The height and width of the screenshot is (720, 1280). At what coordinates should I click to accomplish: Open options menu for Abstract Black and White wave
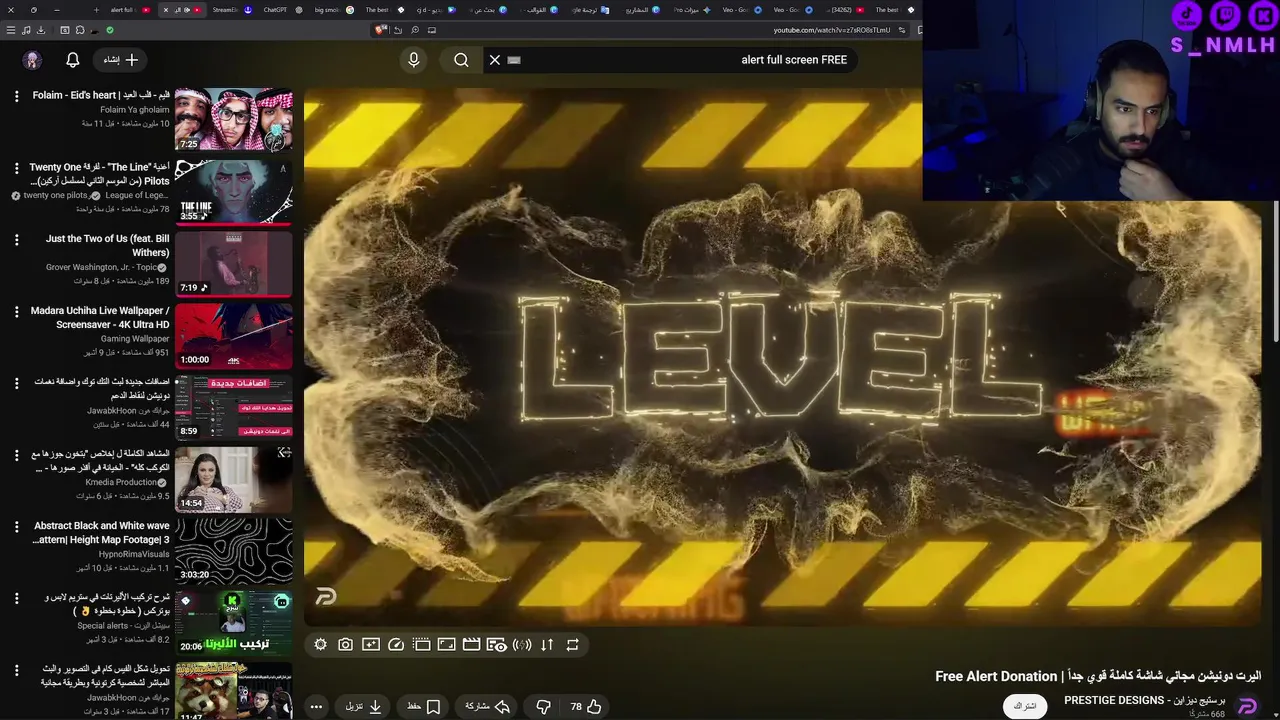pyautogui.click(x=16, y=526)
